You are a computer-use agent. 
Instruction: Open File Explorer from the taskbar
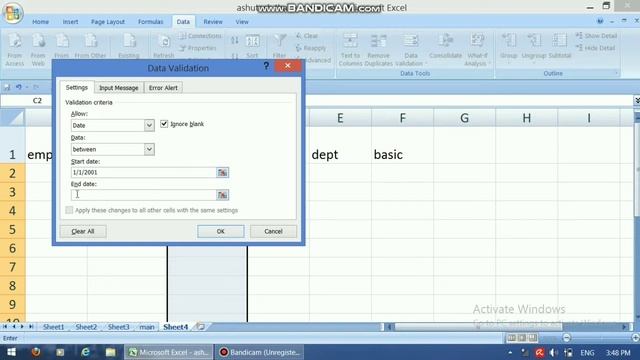(x=110, y=352)
